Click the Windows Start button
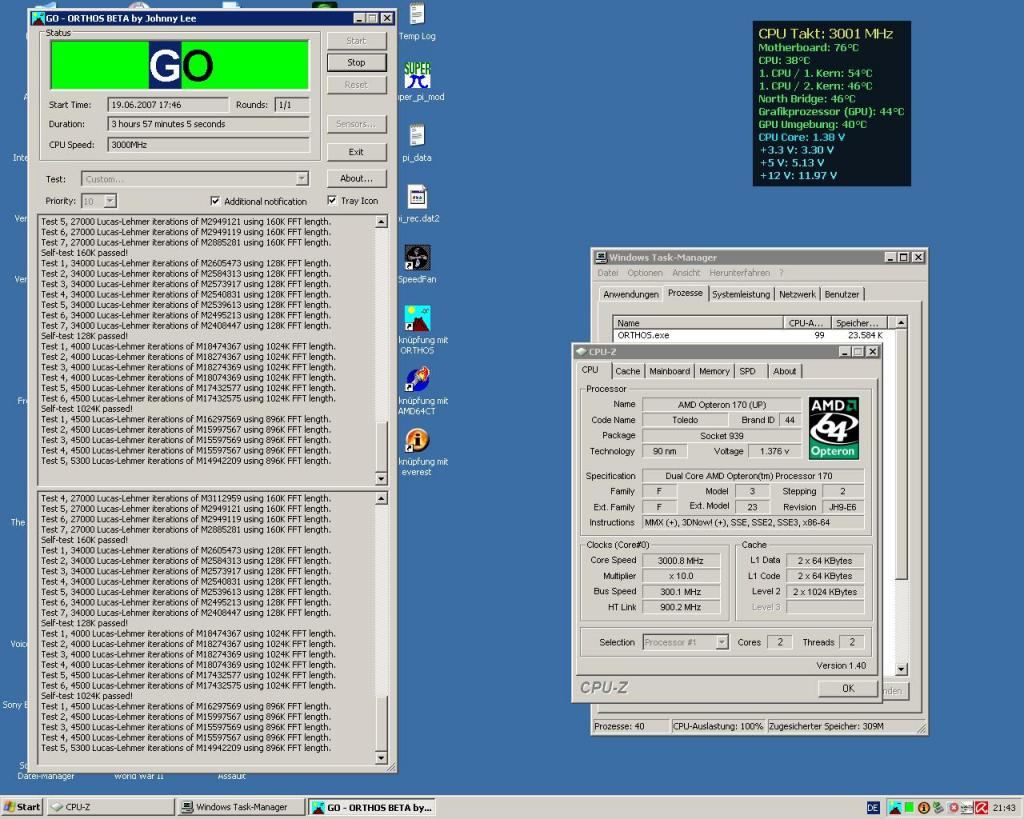Screen dimensions: 1024x819 (22, 807)
